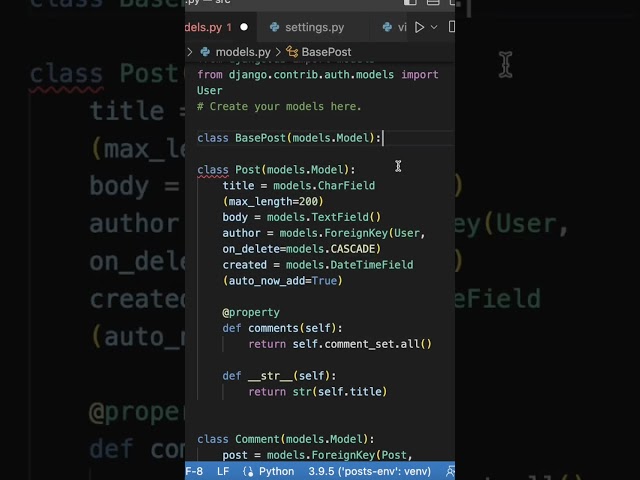Click 'title = models.CharField' code
The image size is (640, 480).
coord(299,186)
